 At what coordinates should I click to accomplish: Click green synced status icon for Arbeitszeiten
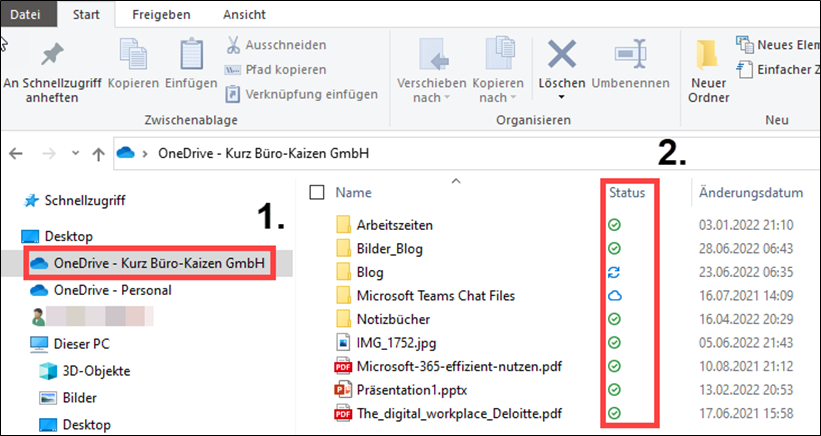(614, 225)
